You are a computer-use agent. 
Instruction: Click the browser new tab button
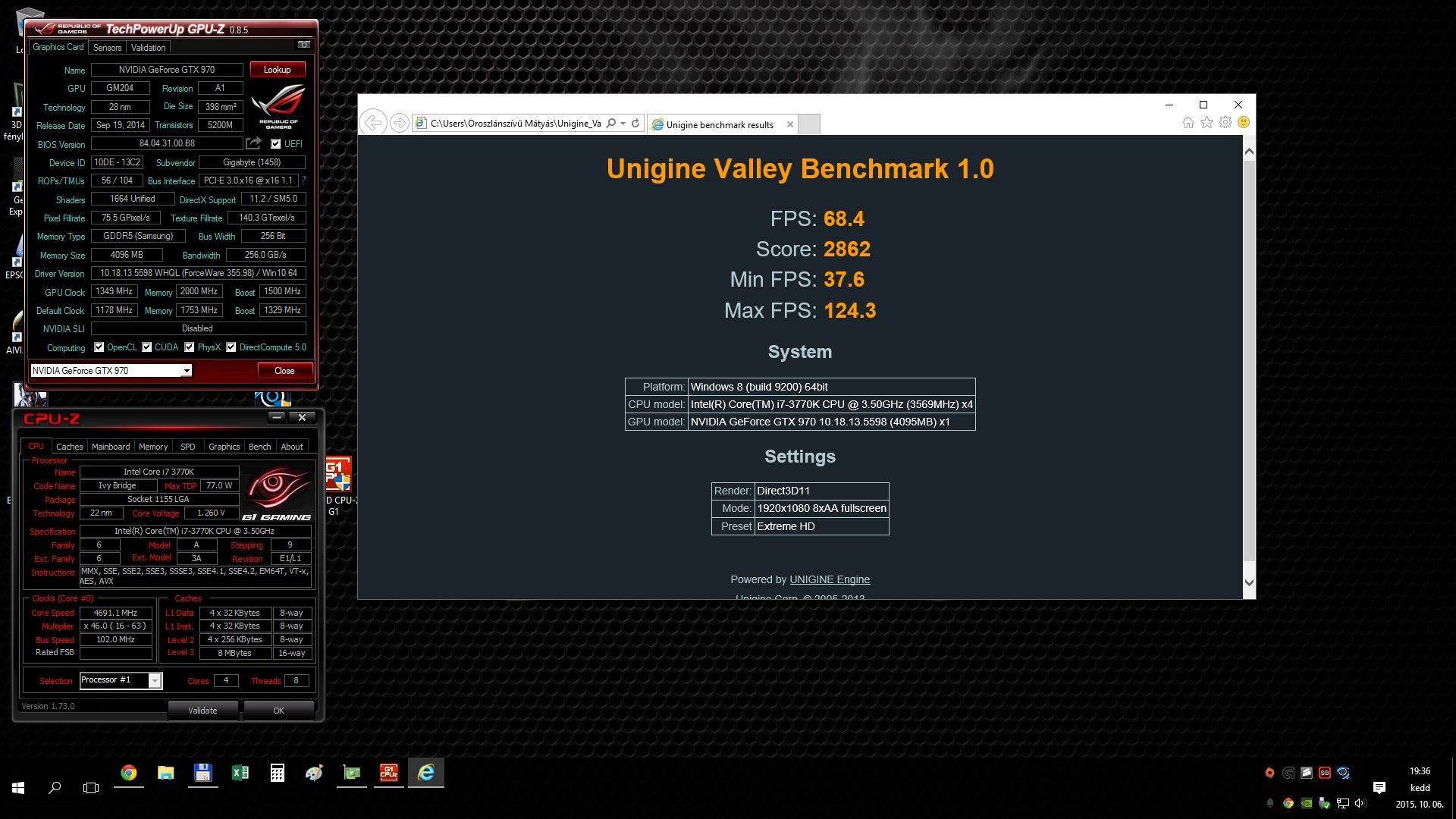point(810,124)
